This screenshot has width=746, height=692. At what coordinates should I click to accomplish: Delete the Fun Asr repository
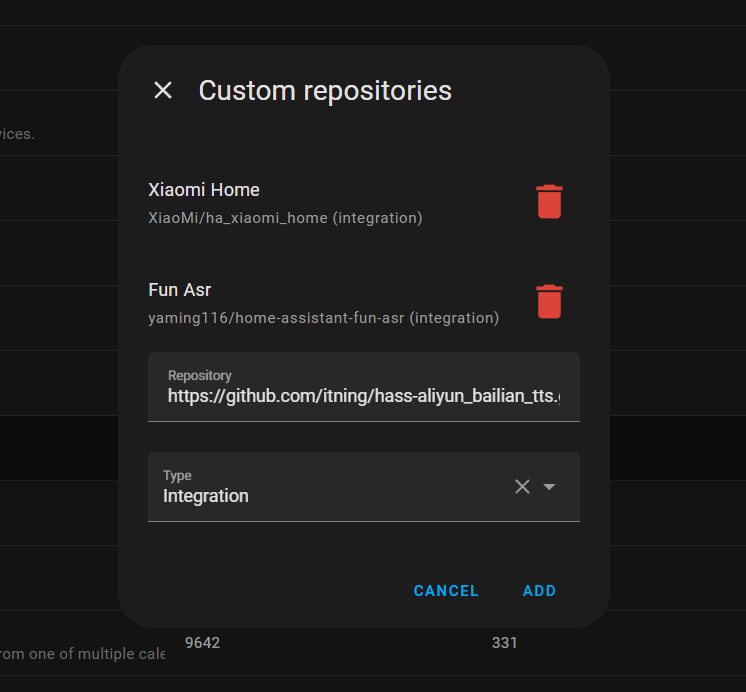550,302
